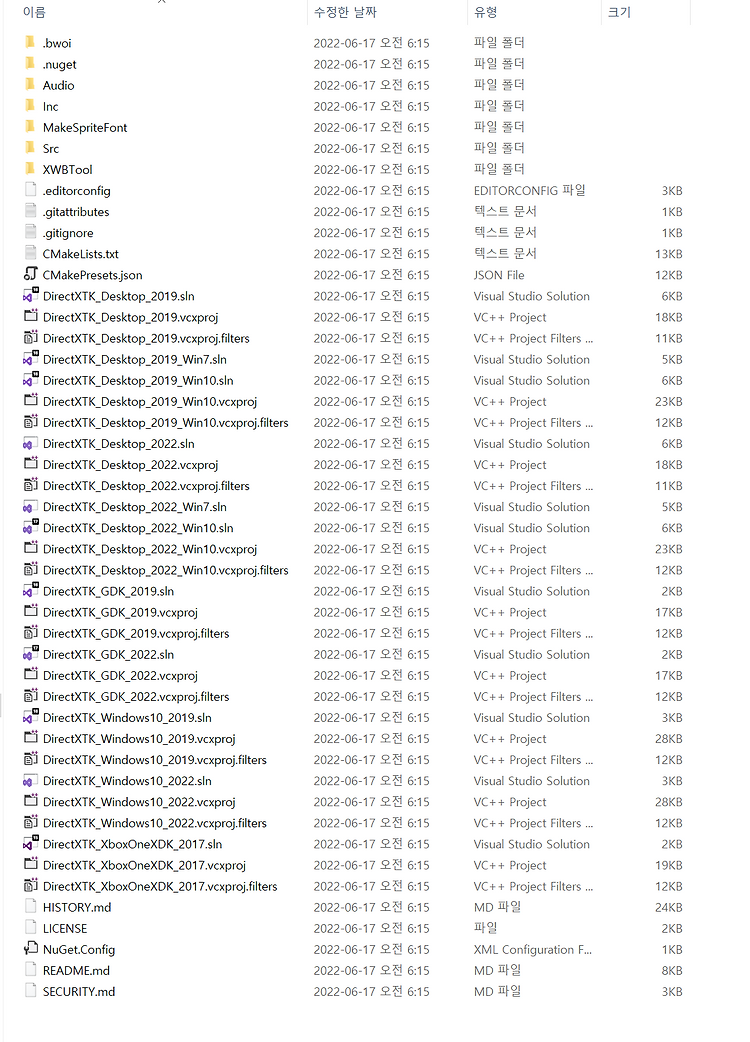Select the Inc folder icon
Screen dimensions: 750x1042
click(30, 106)
